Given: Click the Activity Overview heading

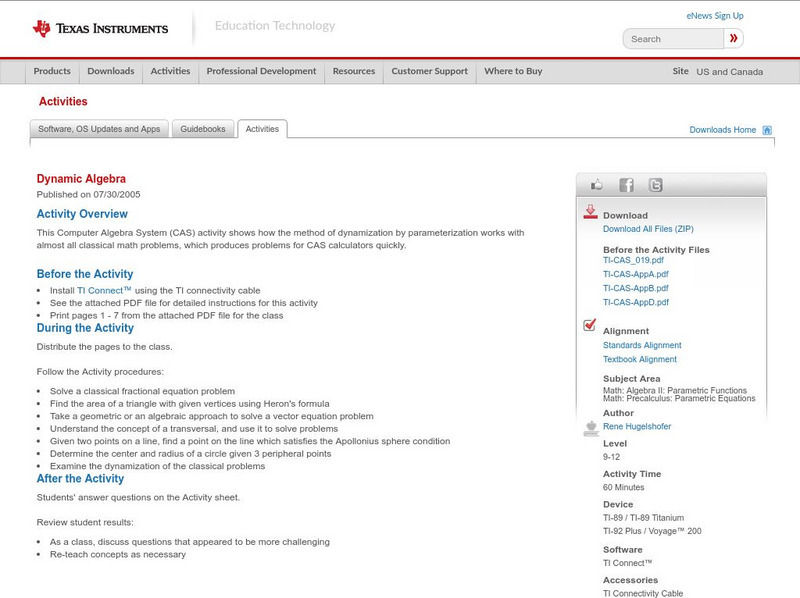Looking at the screenshot, I should pyautogui.click(x=82, y=214).
